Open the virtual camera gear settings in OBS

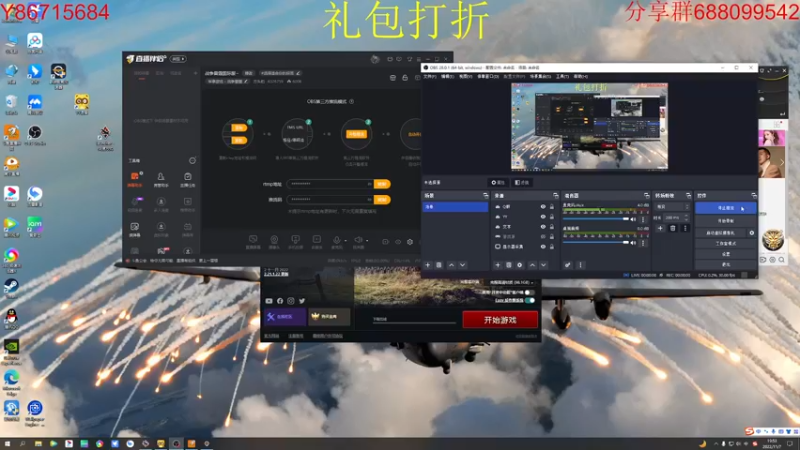click(x=752, y=233)
